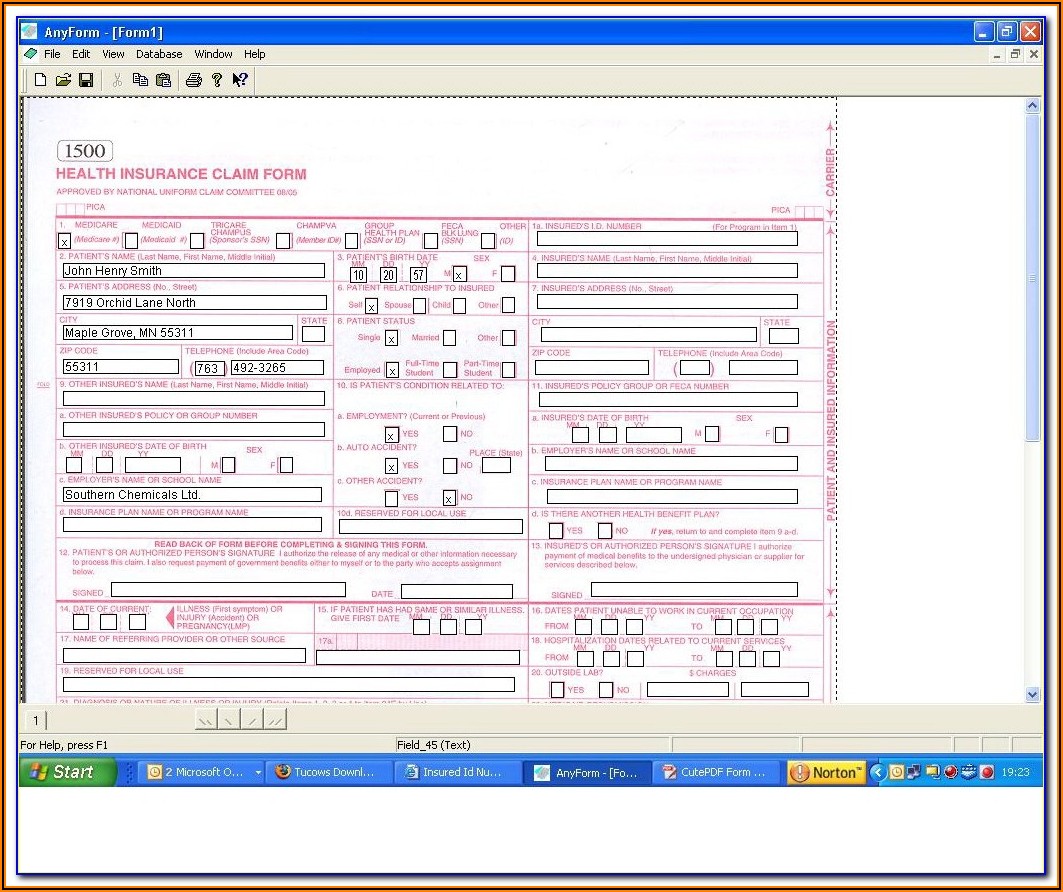The width and height of the screenshot is (1063, 892).
Task: Click the Paste clipboard icon
Action: [x=164, y=80]
